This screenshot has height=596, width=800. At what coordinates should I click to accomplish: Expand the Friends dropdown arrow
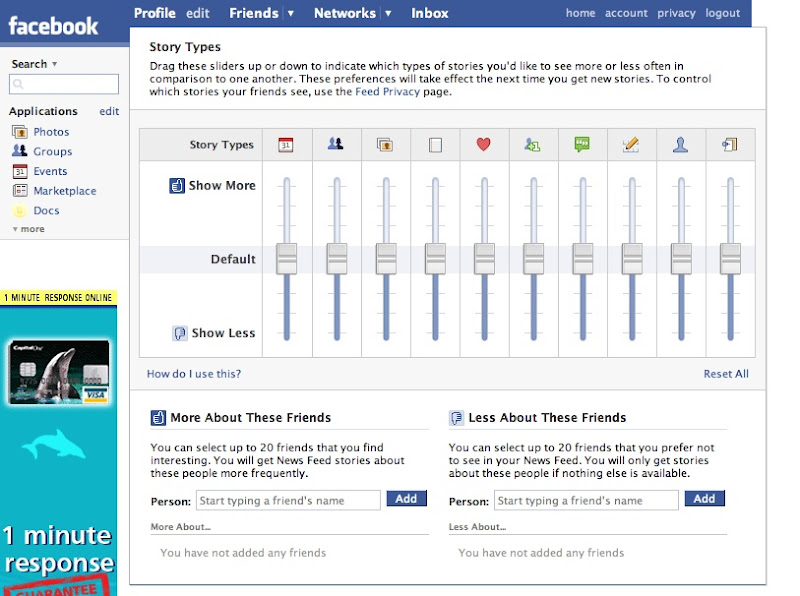[x=291, y=14]
